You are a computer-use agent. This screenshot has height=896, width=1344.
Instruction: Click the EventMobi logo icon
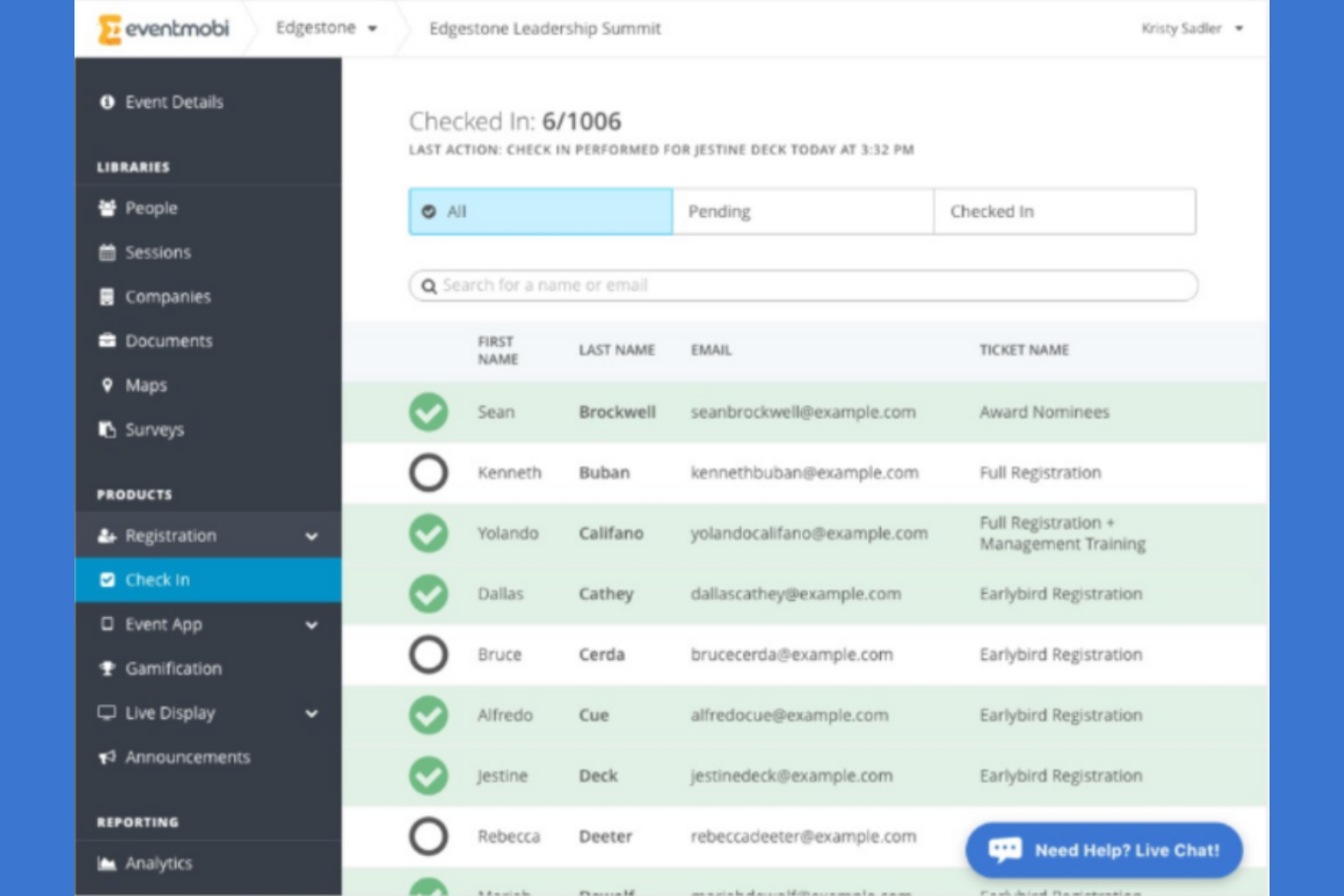[x=109, y=27]
